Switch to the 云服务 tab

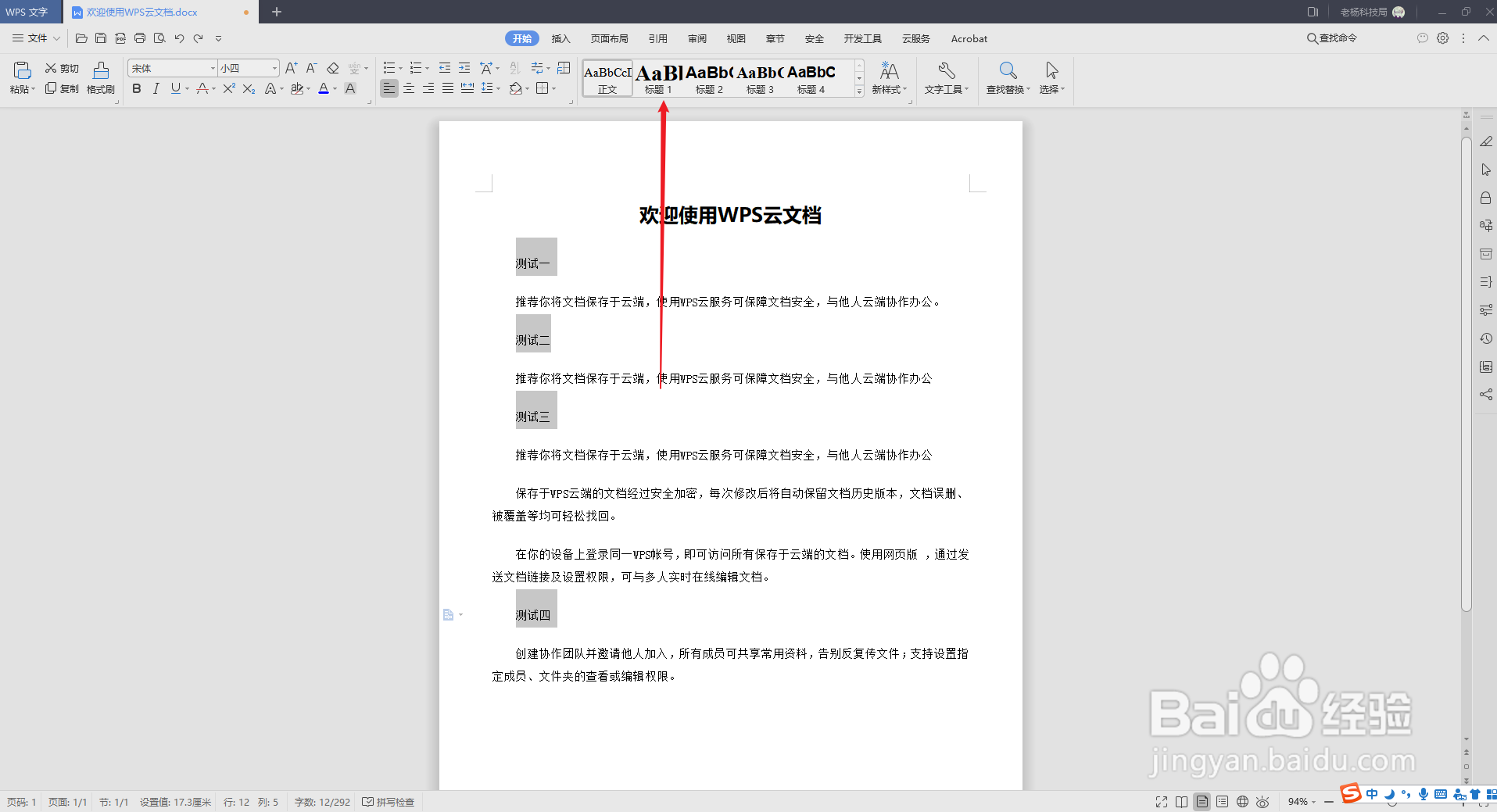[x=916, y=38]
